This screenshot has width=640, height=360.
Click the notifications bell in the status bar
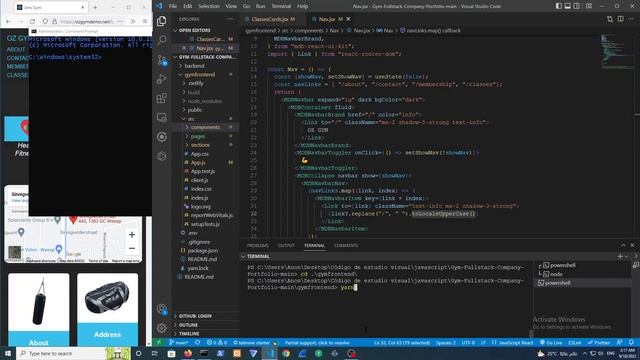tap(631, 342)
